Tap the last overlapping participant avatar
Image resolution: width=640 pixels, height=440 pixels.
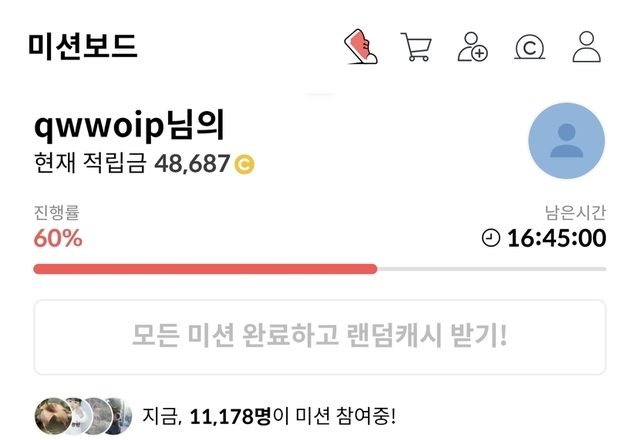(120, 416)
